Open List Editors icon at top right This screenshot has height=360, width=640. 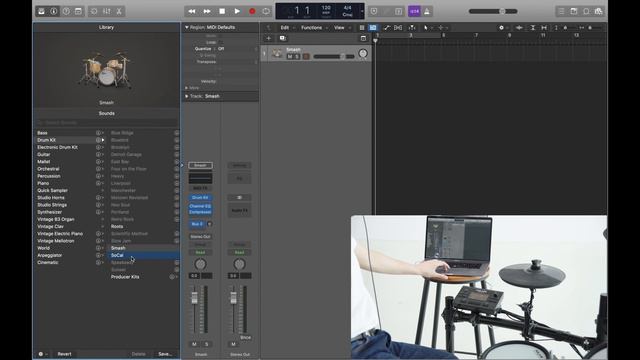[562, 11]
